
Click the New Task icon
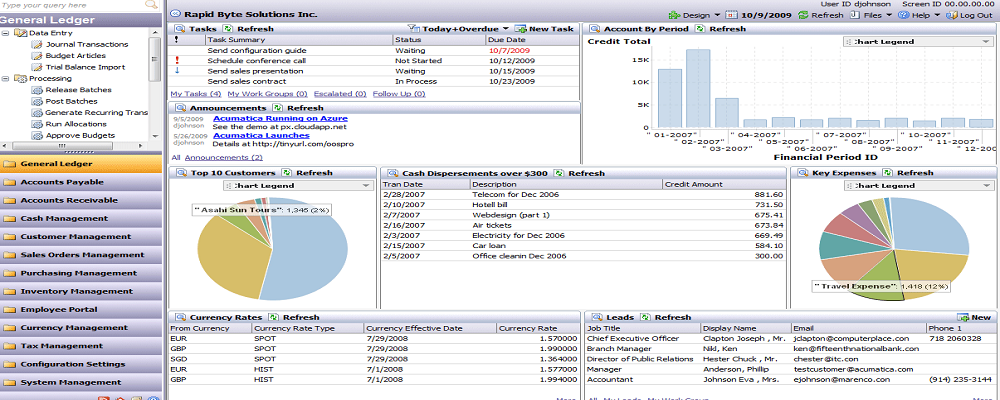(520, 29)
